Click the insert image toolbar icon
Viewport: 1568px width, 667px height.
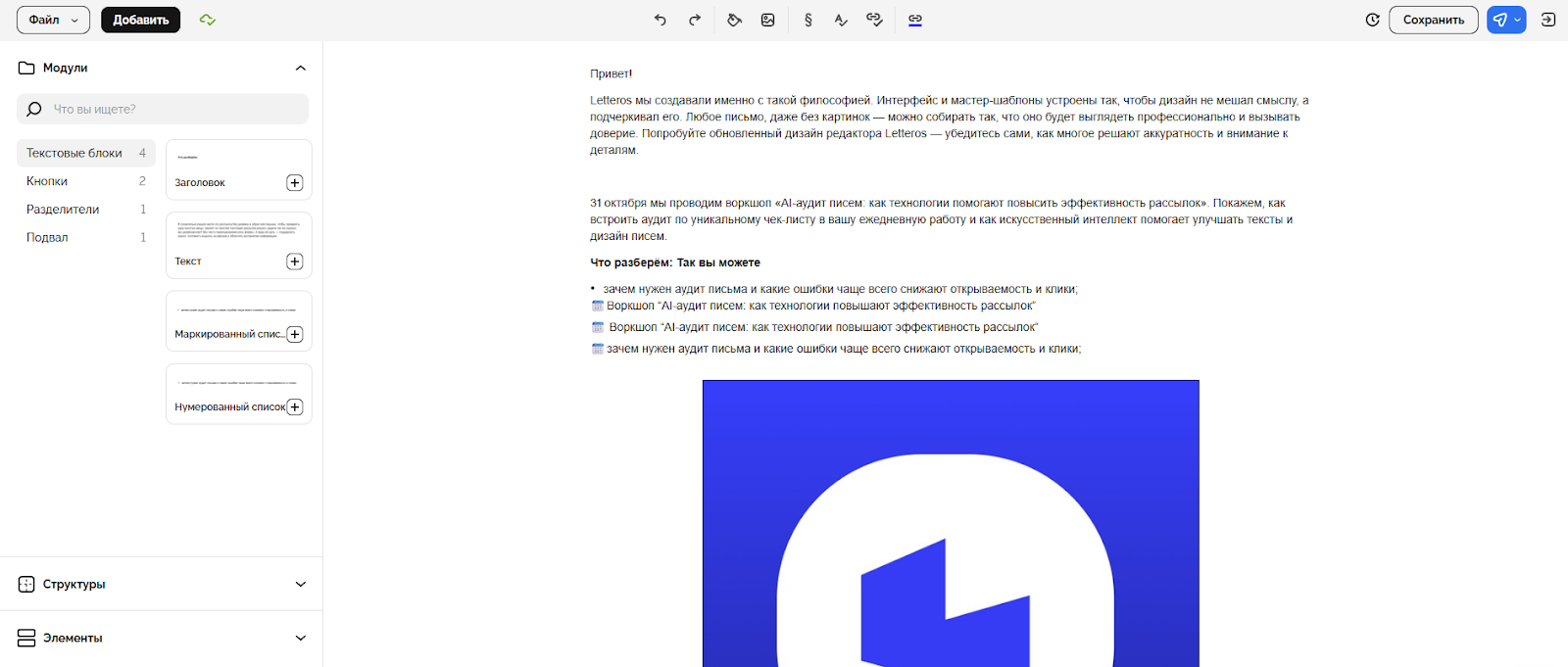click(768, 20)
